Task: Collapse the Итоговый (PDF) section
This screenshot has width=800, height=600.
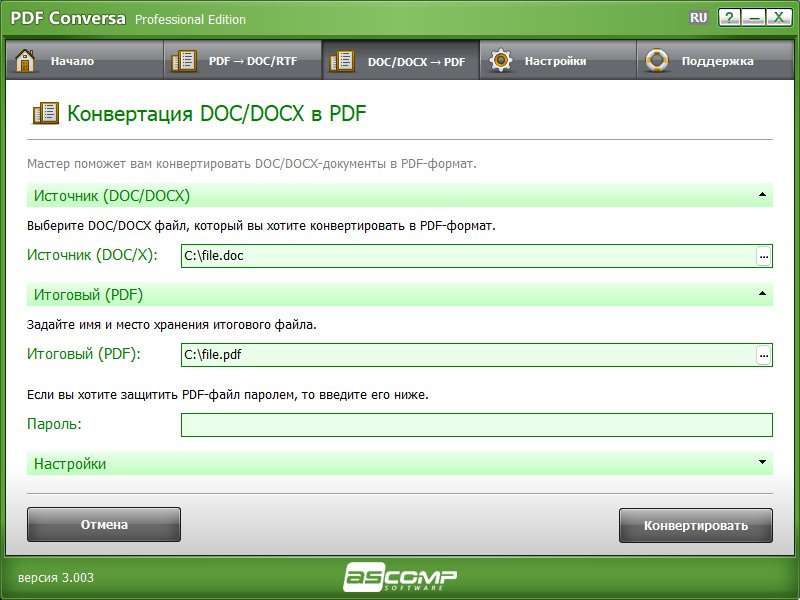Action: point(762,293)
